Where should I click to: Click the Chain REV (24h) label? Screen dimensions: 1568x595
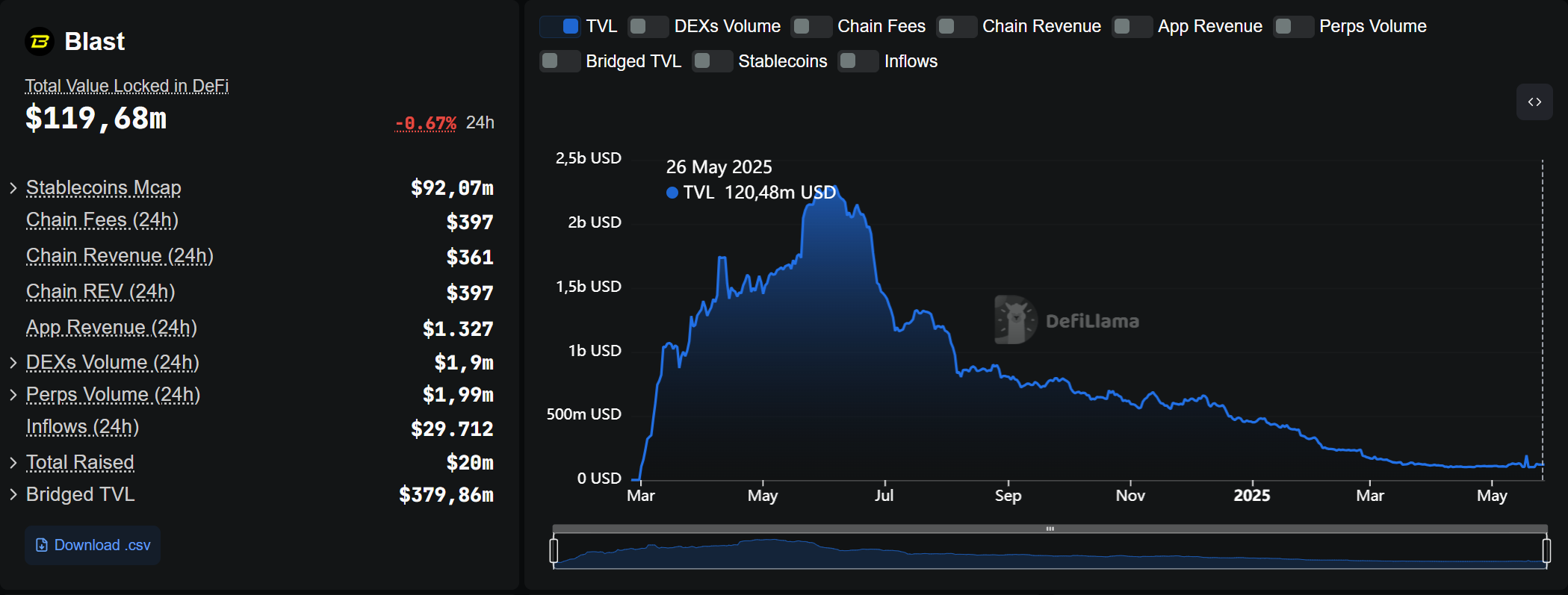click(x=100, y=292)
